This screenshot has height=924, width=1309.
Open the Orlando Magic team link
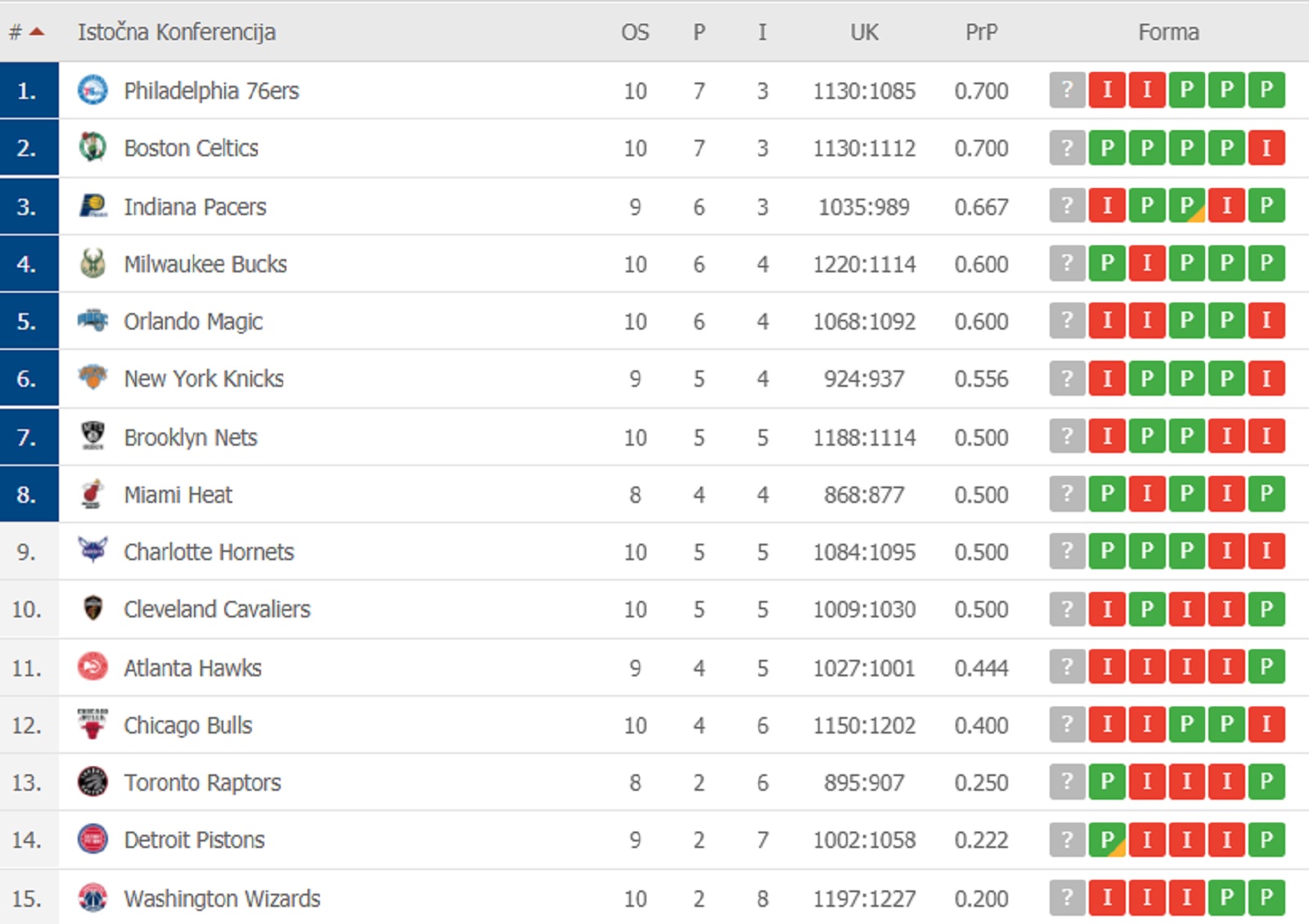click(x=193, y=321)
